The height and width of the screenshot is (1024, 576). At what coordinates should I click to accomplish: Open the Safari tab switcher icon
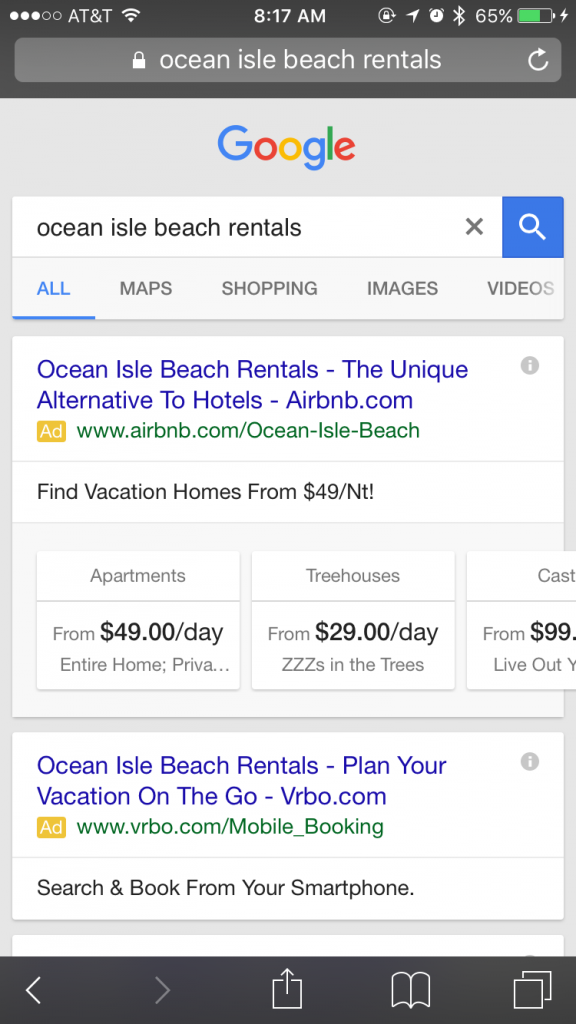532,990
